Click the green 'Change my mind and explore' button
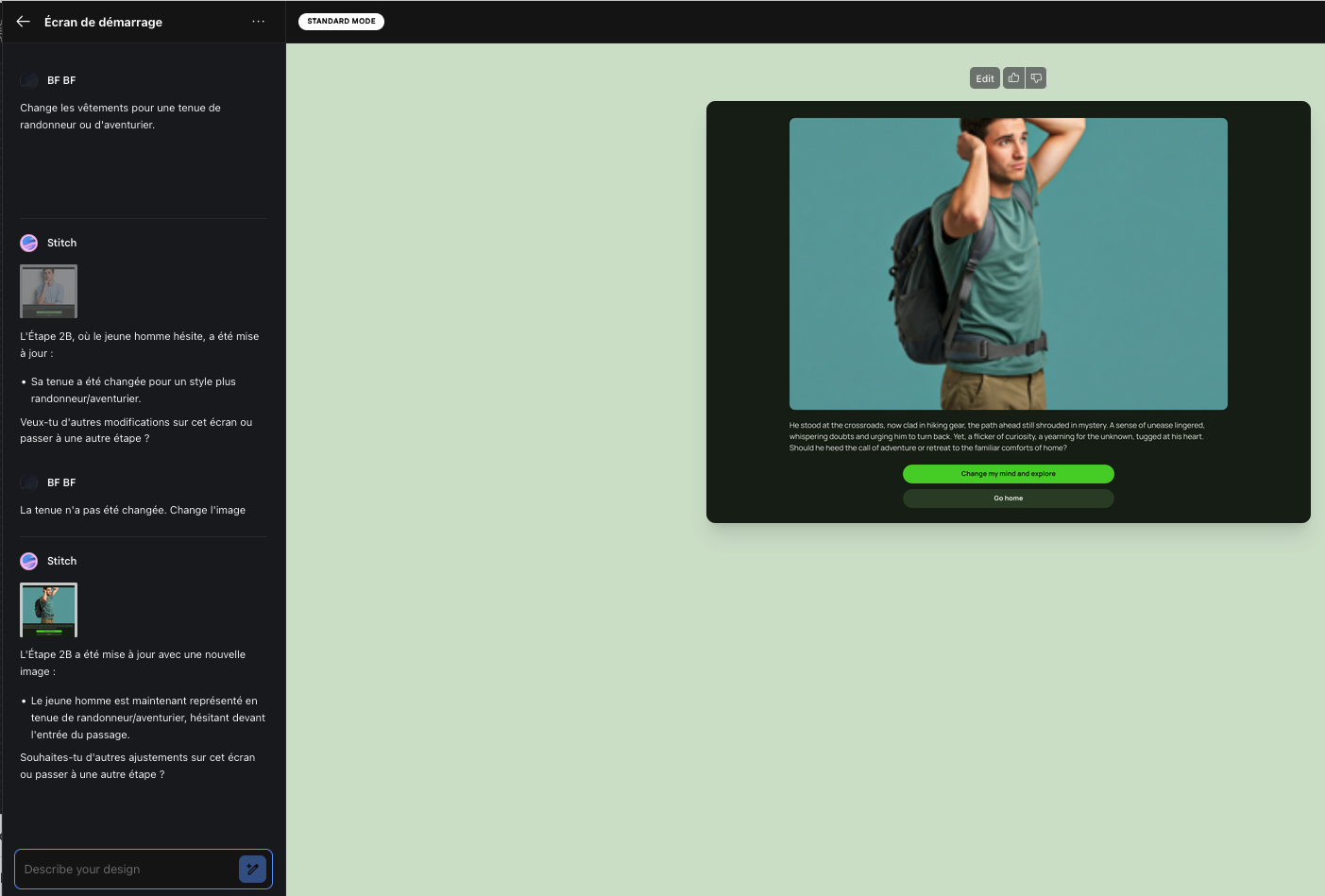The height and width of the screenshot is (896, 1325). click(1008, 474)
